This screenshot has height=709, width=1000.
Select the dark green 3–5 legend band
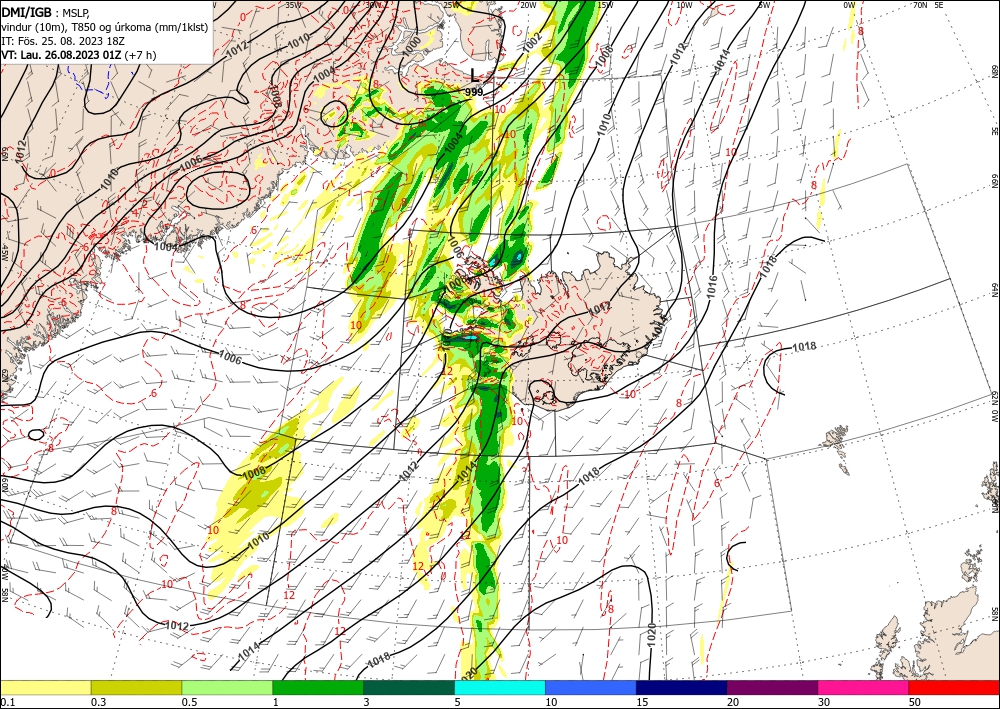click(x=409, y=687)
